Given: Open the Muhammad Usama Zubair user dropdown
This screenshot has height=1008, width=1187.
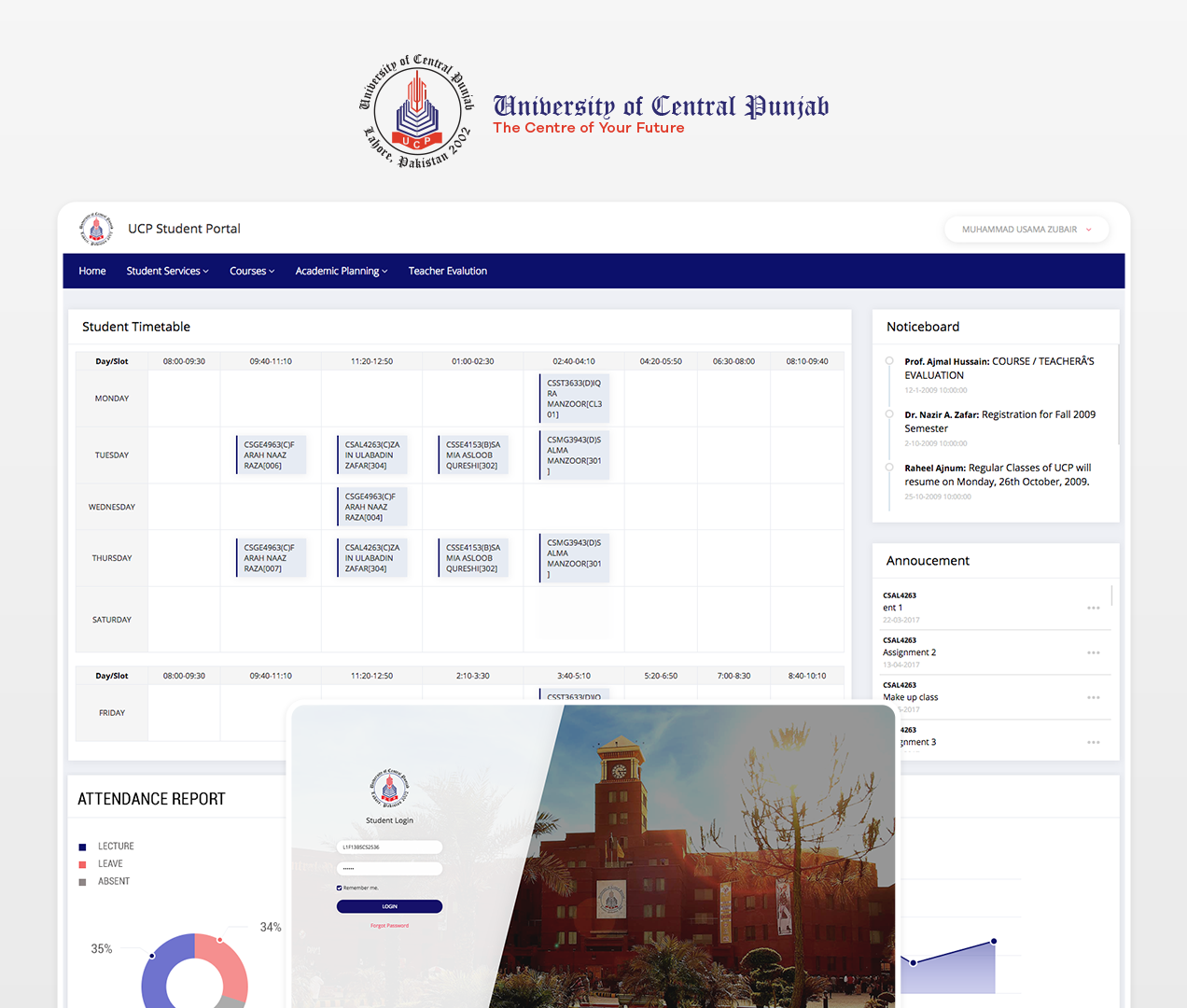Looking at the screenshot, I should (1026, 230).
